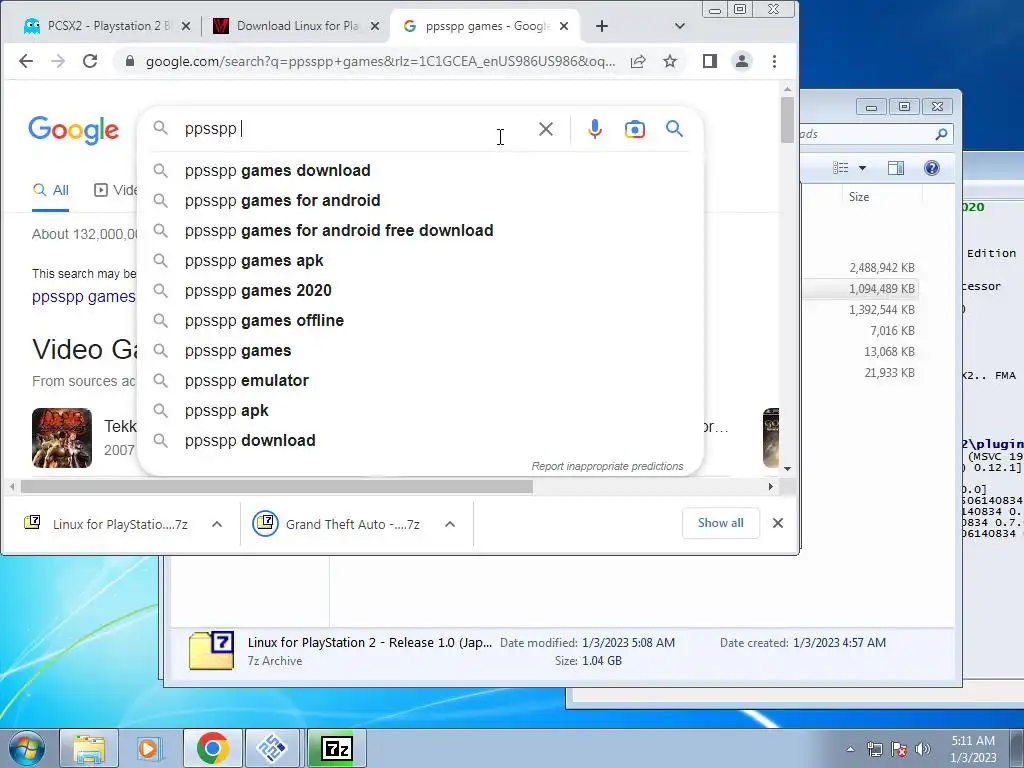This screenshot has height=768, width=1024.
Task: Click Explorer search magnifier icon
Action: (x=941, y=134)
